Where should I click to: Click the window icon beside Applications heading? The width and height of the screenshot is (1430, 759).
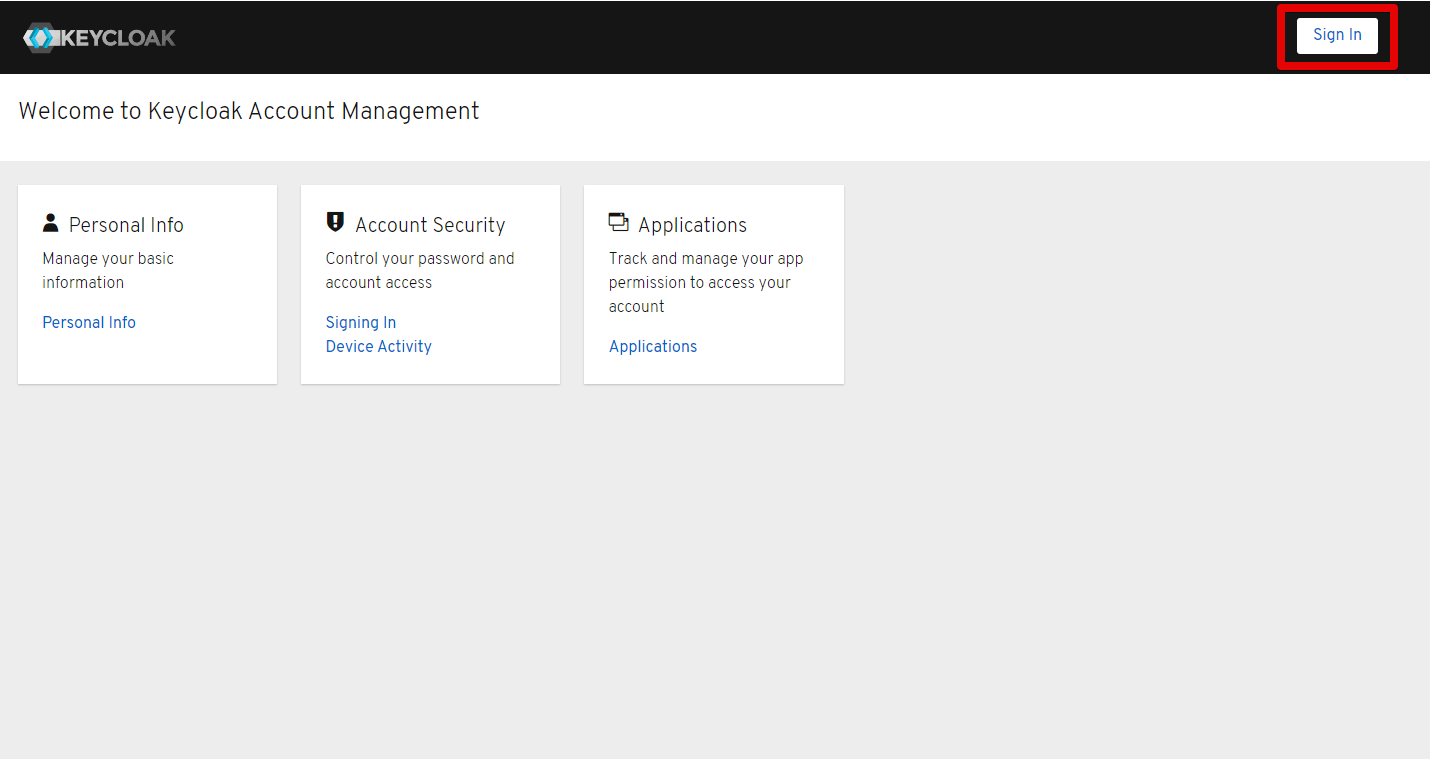click(618, 222)
